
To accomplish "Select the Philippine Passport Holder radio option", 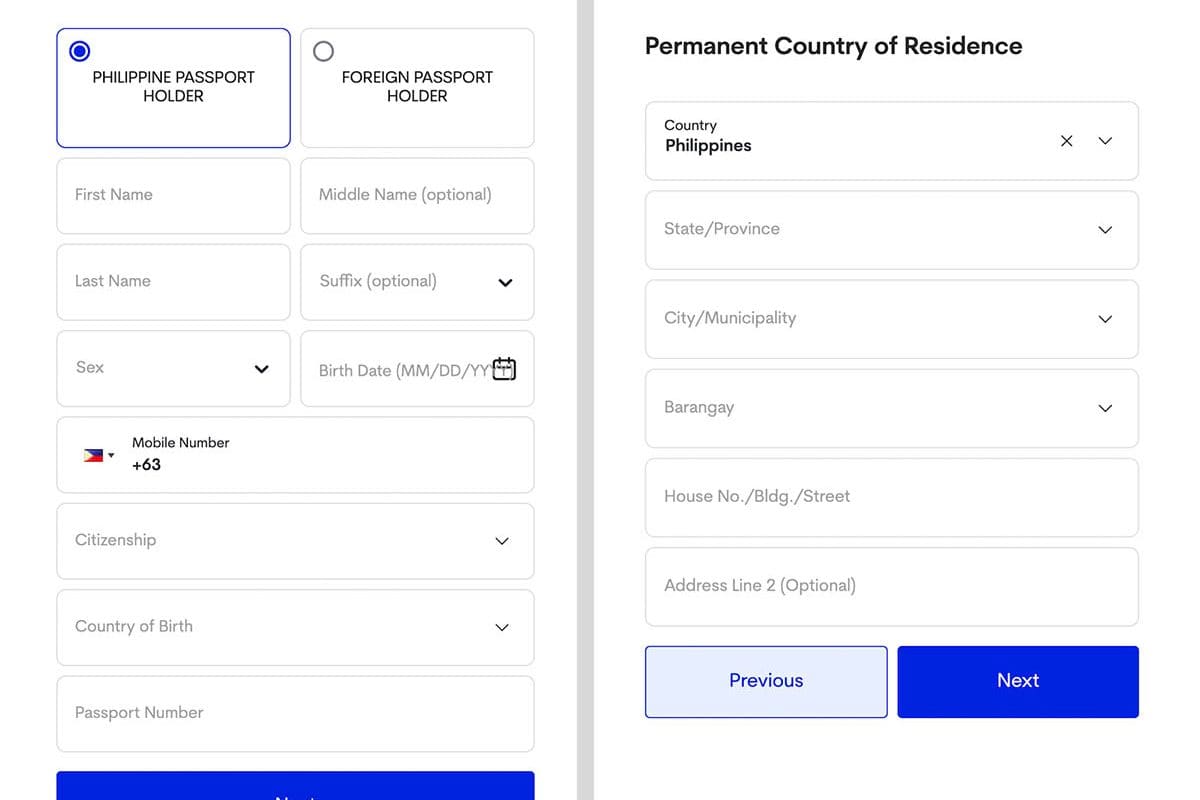I will pos(80,51).
